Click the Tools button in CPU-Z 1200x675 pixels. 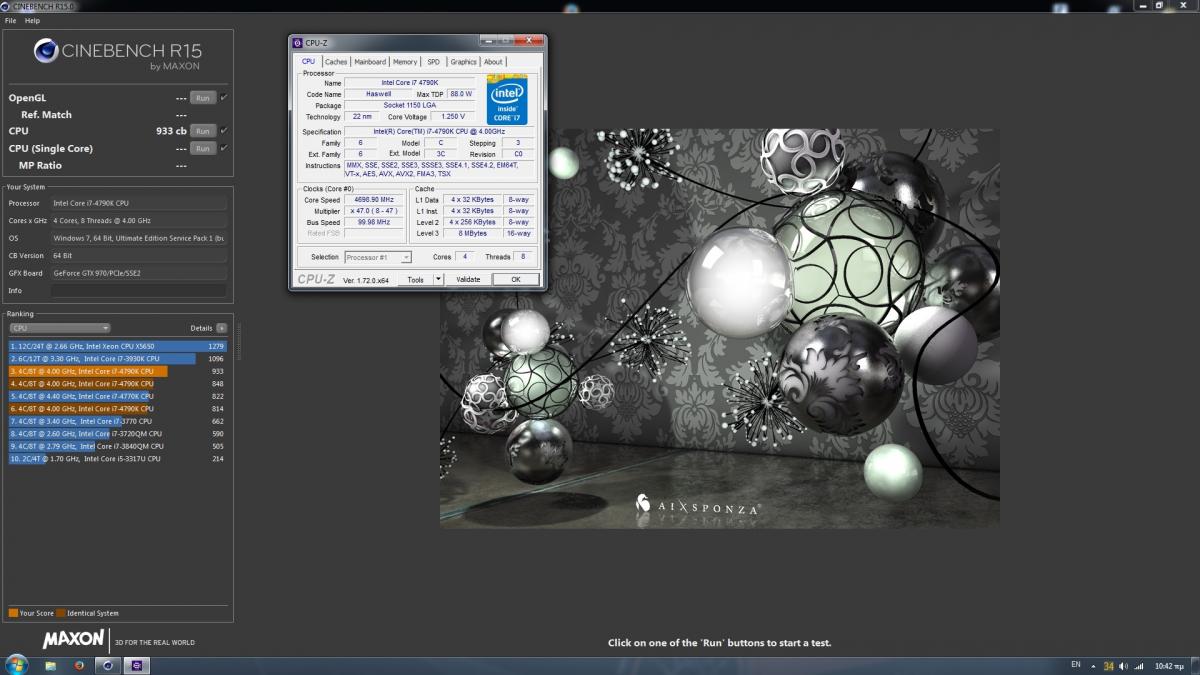pyautogui.click(x=415, y=280)
